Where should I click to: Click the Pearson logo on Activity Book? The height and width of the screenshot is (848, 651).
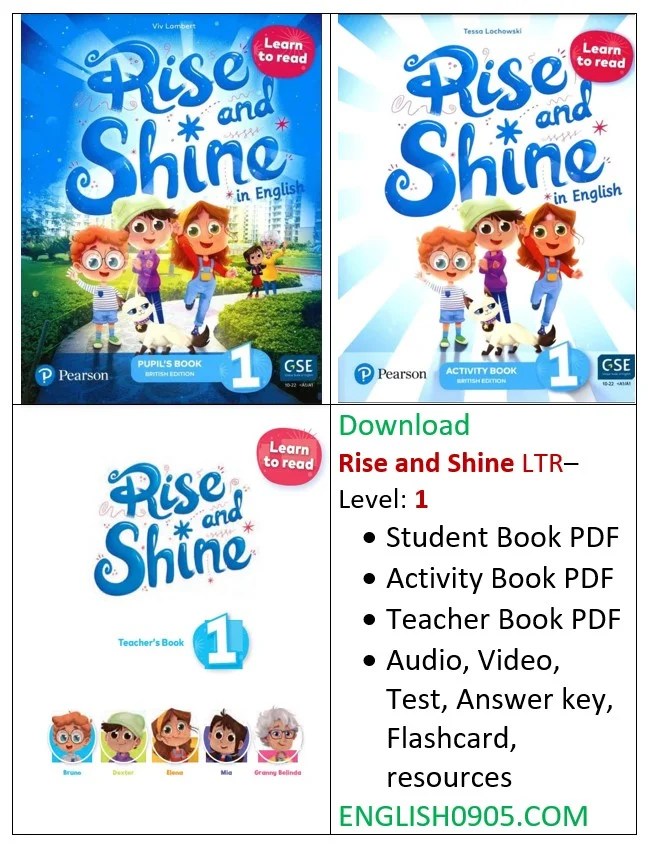(x=390, y=374)
